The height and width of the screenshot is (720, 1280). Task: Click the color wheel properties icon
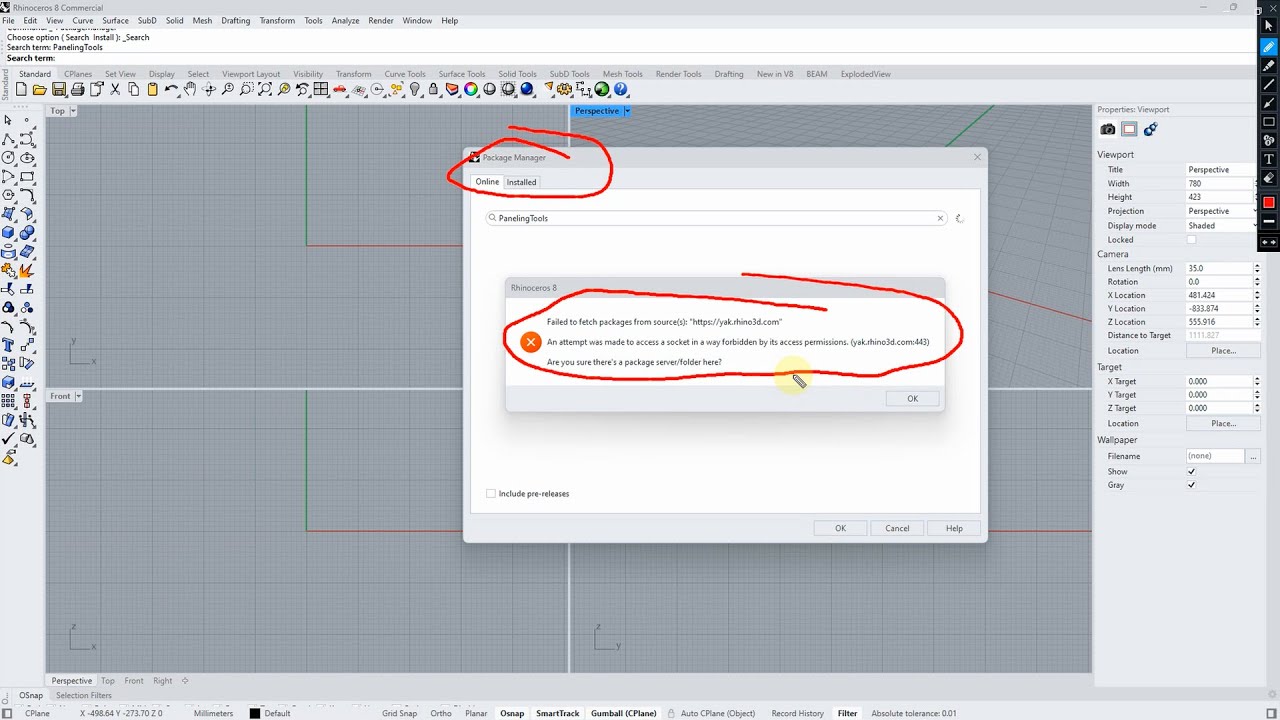(x=471, y=89)
